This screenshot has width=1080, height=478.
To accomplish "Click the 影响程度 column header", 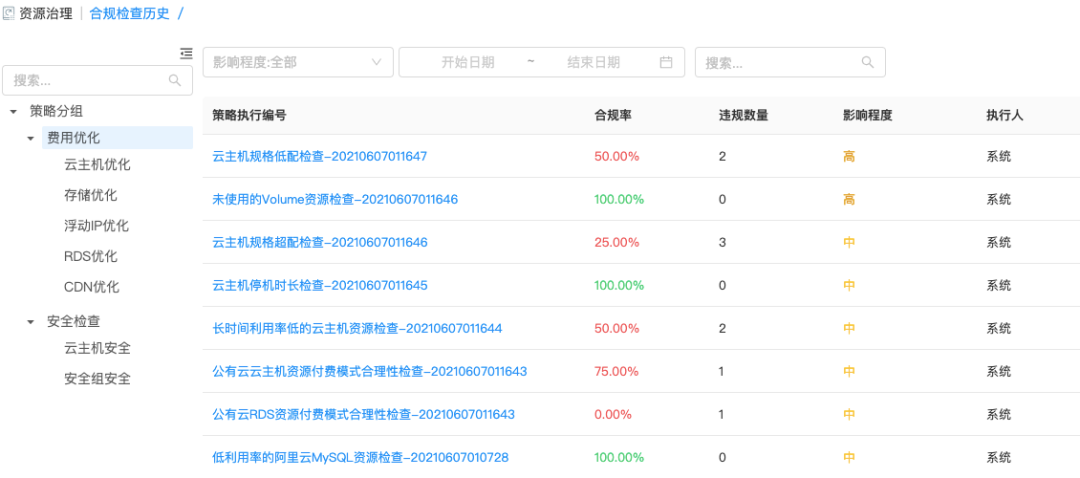I will pyautogui.click(x=867, y=115).
